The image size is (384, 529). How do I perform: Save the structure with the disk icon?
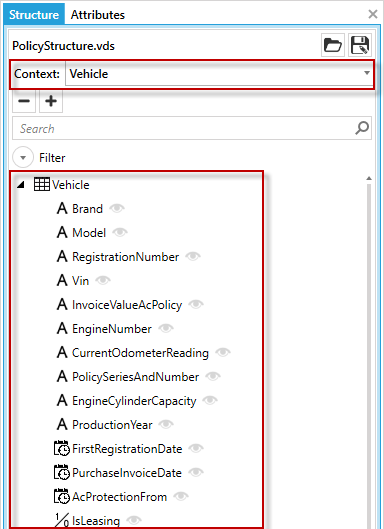pos(360,45)
